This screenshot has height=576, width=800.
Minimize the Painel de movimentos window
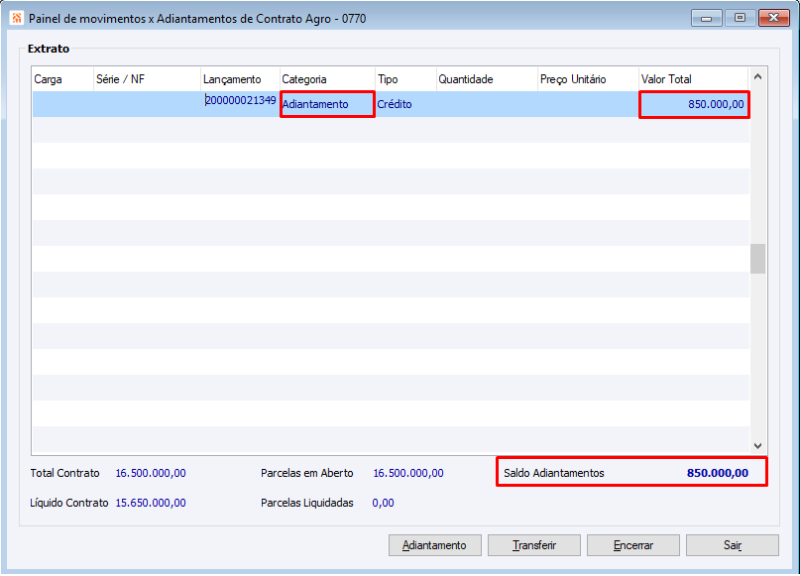click(x=706, y=18)
